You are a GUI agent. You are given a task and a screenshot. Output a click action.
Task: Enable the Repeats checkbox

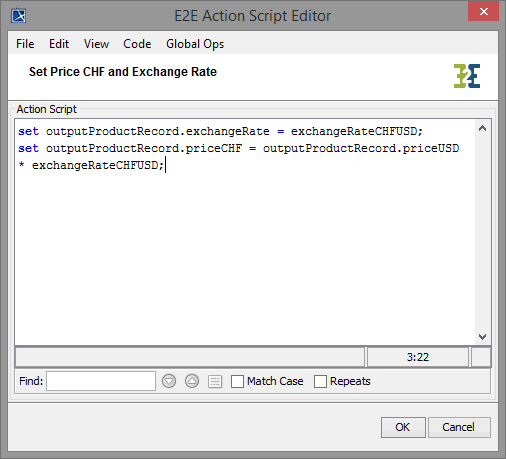click(320, 381)
